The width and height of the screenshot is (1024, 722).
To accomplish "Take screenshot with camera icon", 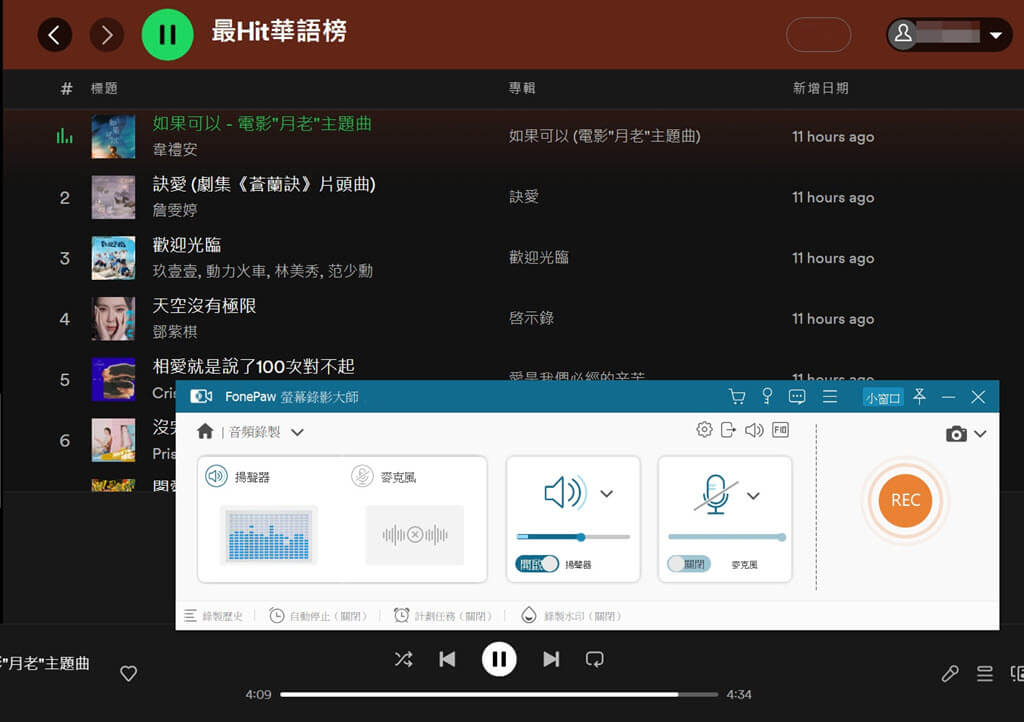I will 956,434.
